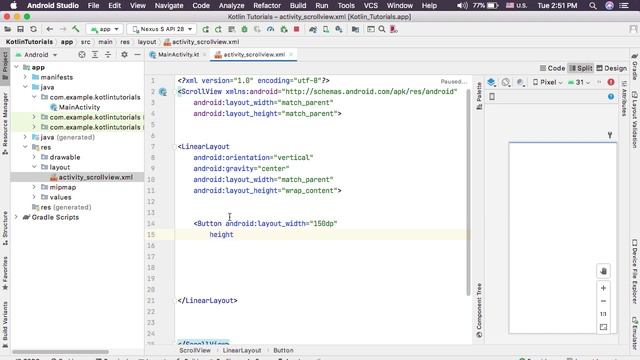Hide the Project panel with minus icon
Screen dimensions: 640x360
[138, 55]
